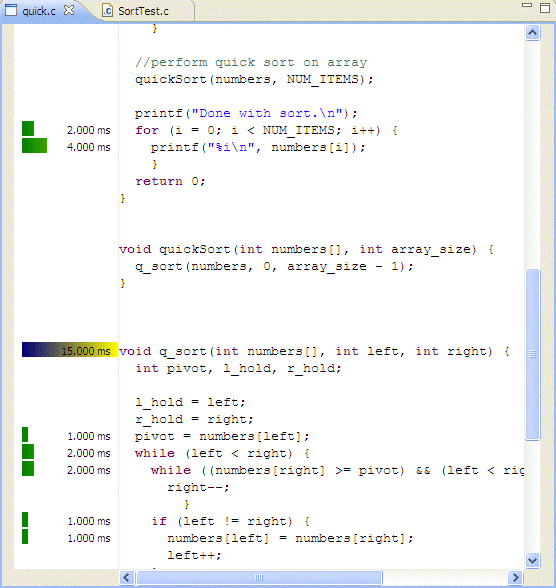The image size is (556, 588).
Task: Click the r_hold = right; line
Action: [x=194, y=419]
